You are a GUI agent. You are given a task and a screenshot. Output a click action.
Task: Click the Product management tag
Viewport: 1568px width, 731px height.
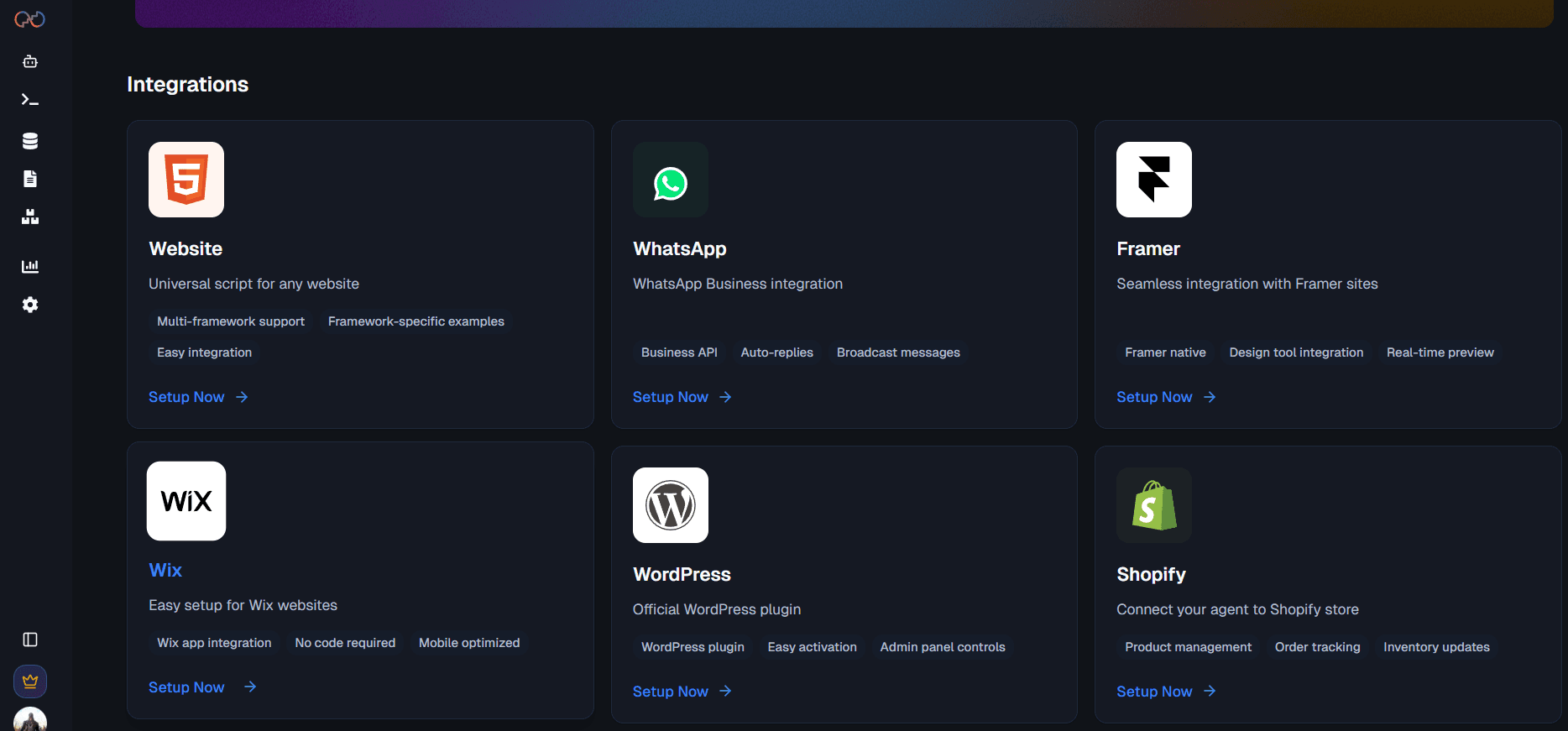[x=1188, y=647]
